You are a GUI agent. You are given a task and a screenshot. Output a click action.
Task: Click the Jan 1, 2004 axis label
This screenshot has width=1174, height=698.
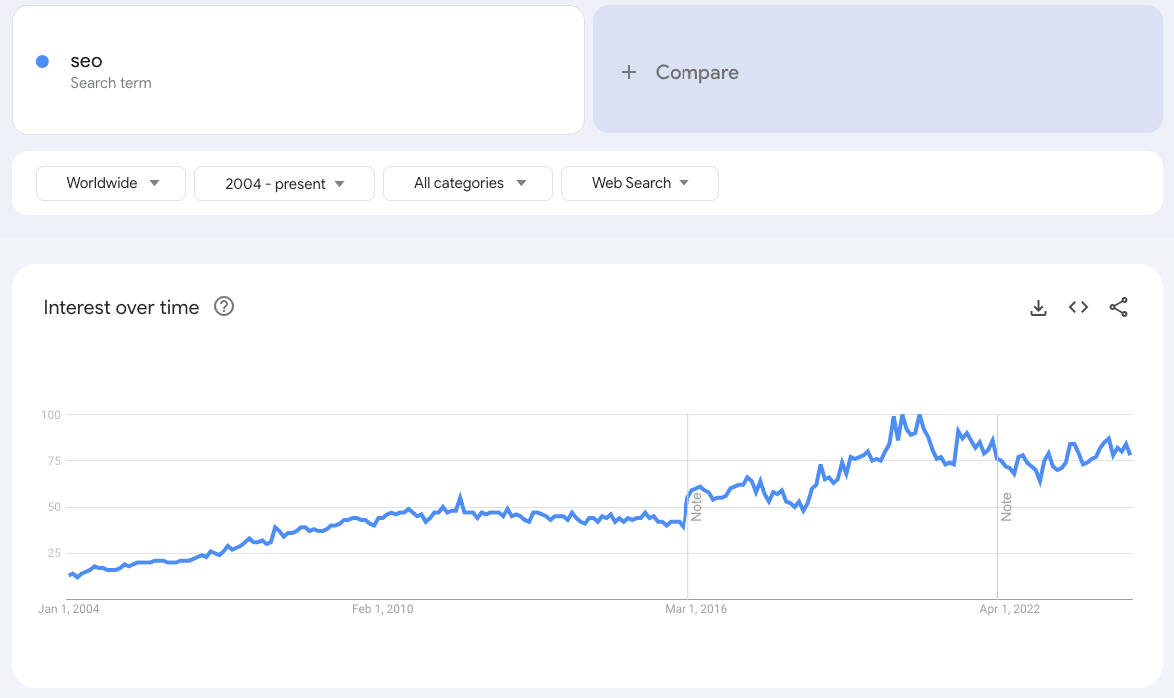tap(69, 609)
